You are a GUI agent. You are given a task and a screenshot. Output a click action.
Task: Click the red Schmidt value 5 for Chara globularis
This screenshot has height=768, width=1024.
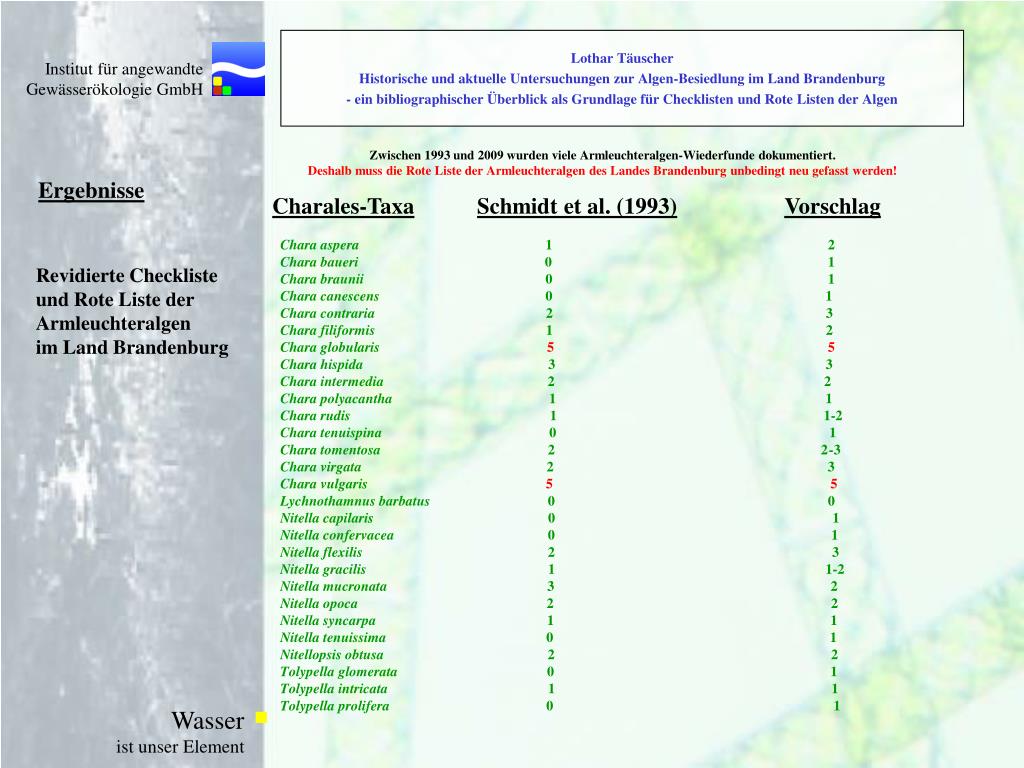click(x=550, y=347)
